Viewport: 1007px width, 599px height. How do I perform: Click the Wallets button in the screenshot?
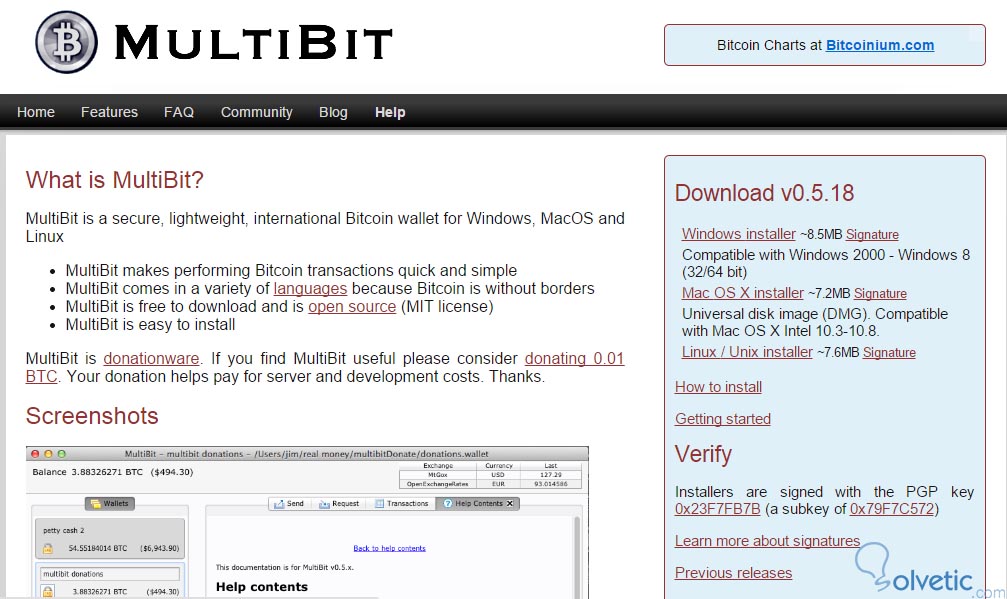110,504
